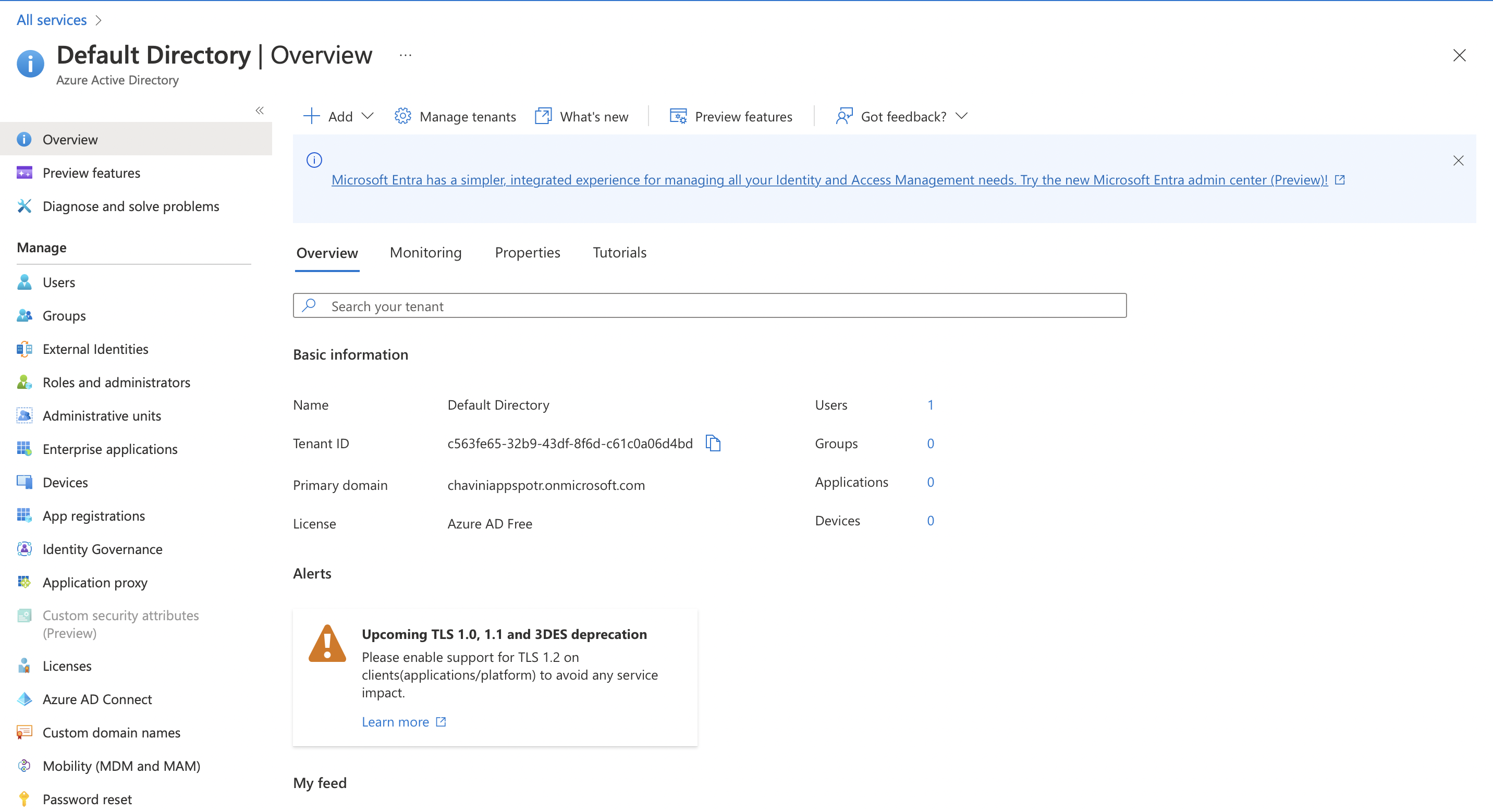Switch to the Monitoring tab
Viewport: 1493px width, 812px height.
tap(425, 253)
